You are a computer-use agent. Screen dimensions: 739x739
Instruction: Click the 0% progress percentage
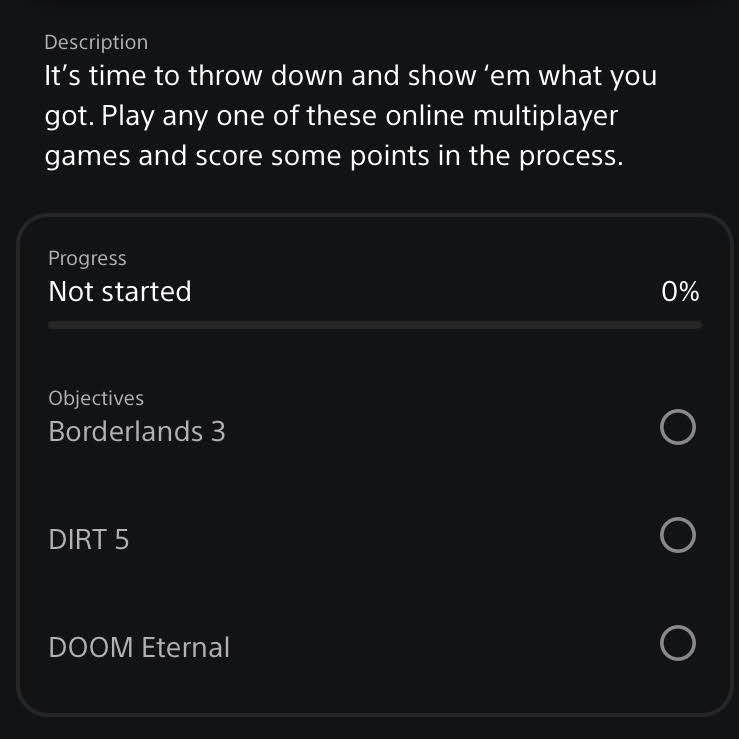coord(680,292)
